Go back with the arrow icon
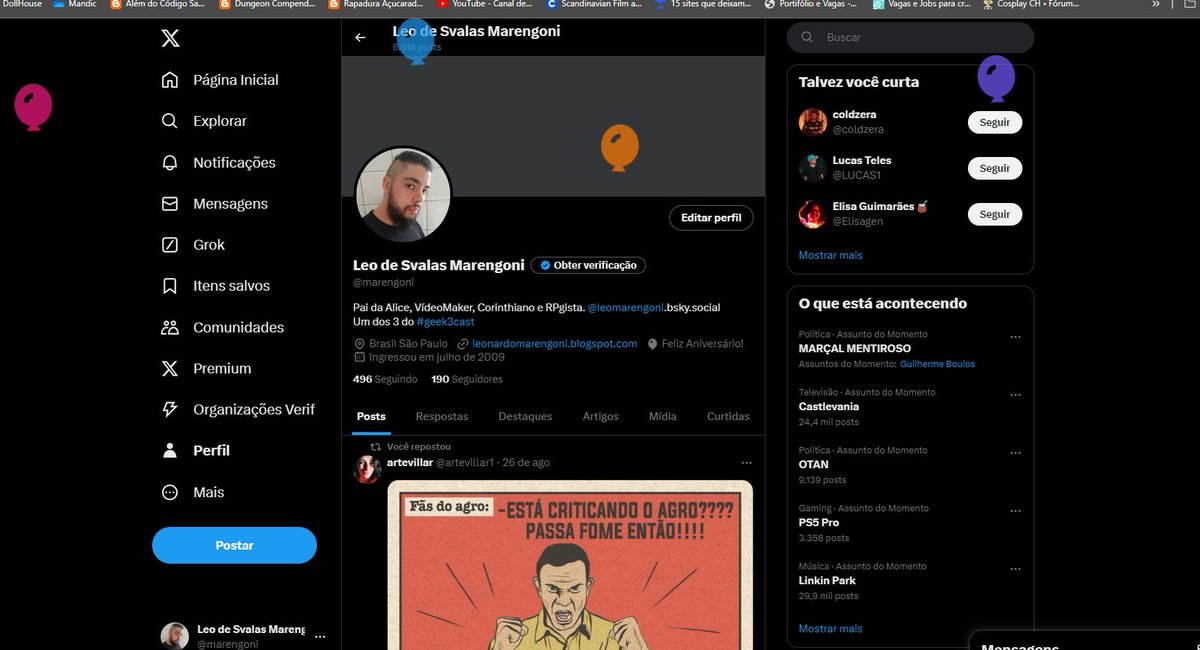 point(360,37)
